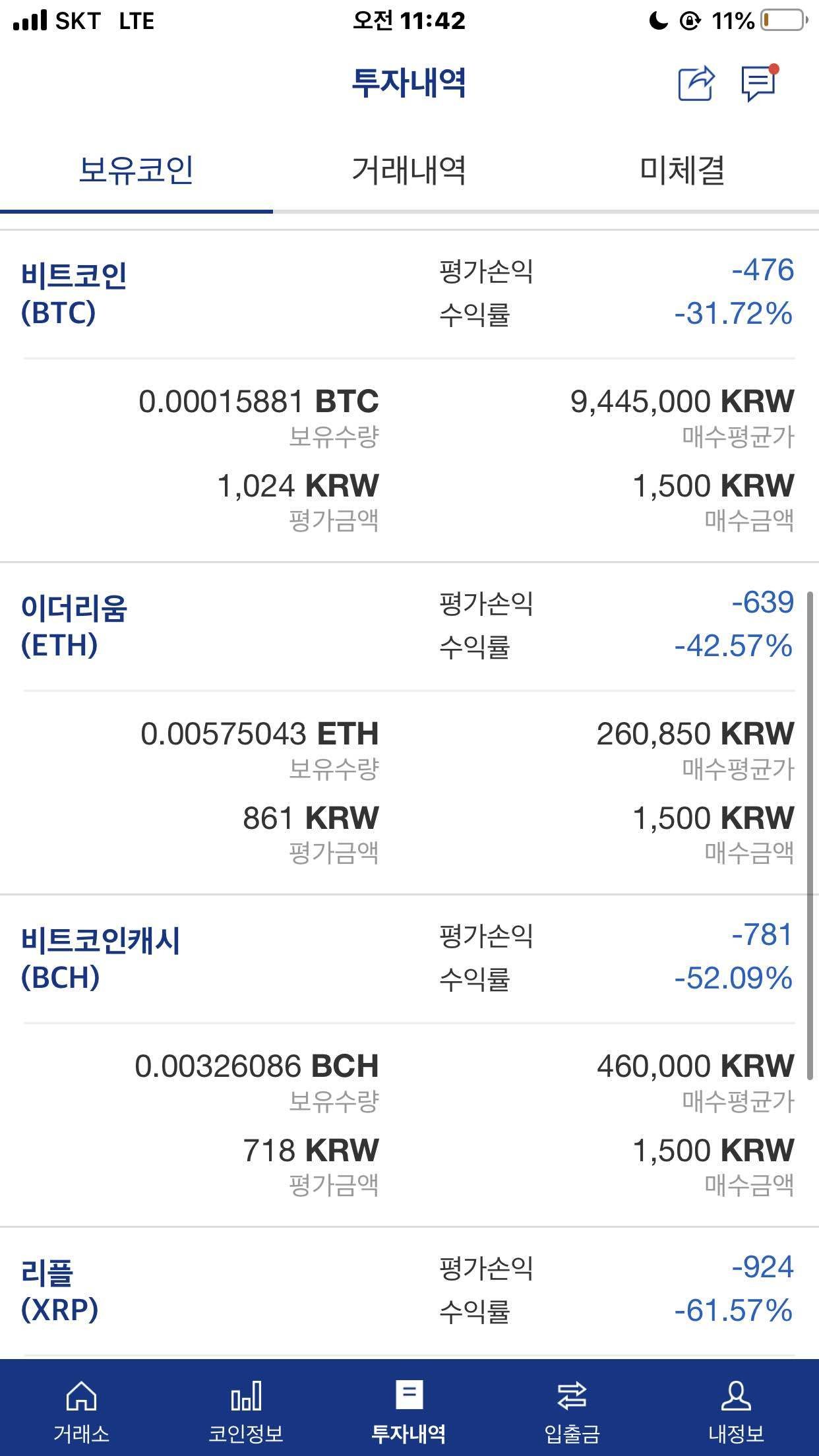Screen dimensions: 819x1456
Task: Tap BCH quantity 0.00326086 BCH
Action: 257,1066
